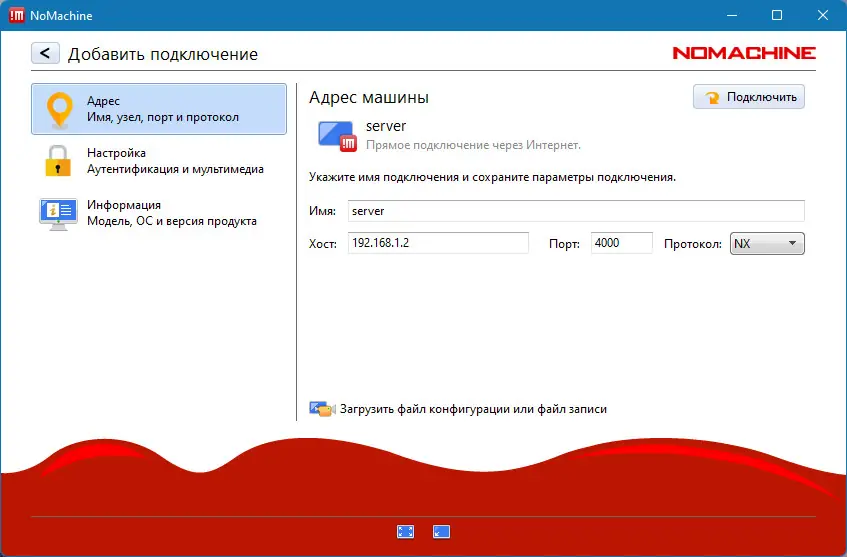
Task: Open the Адрес section in sidebar
Action: click(x=159, y=109)
